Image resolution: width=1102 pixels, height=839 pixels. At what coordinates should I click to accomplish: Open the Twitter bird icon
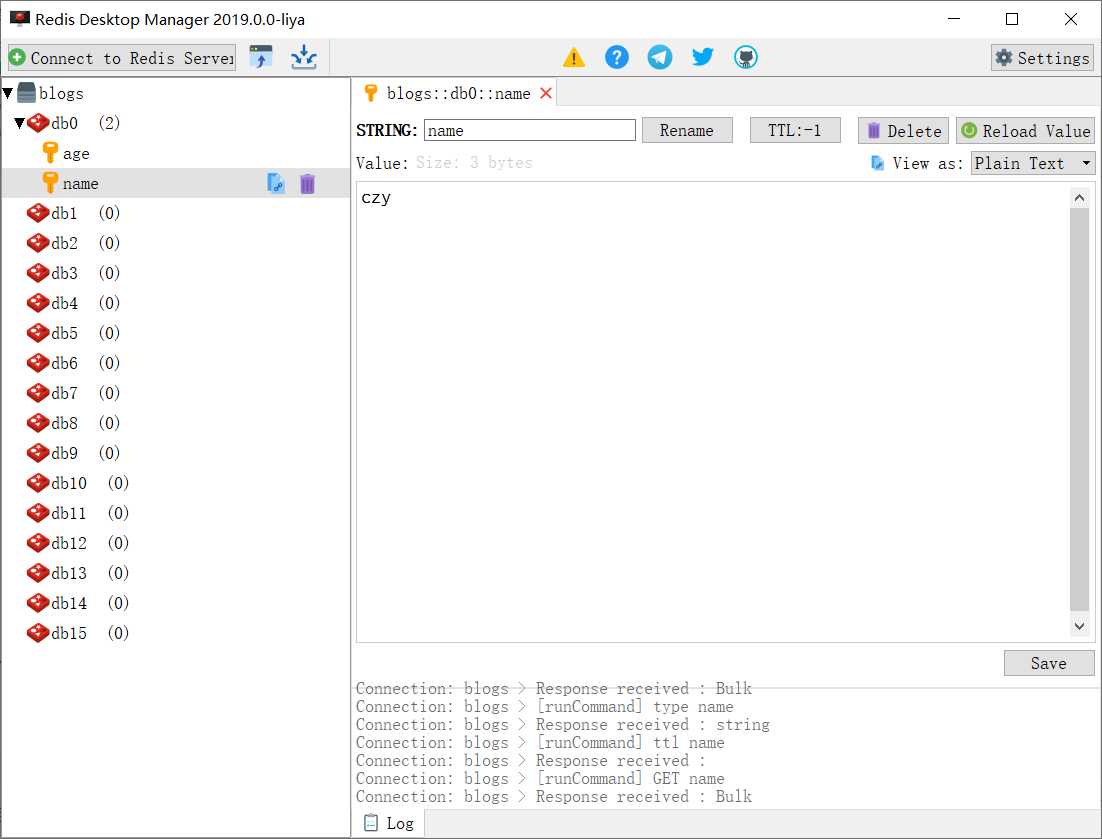(x=702, y=57)
